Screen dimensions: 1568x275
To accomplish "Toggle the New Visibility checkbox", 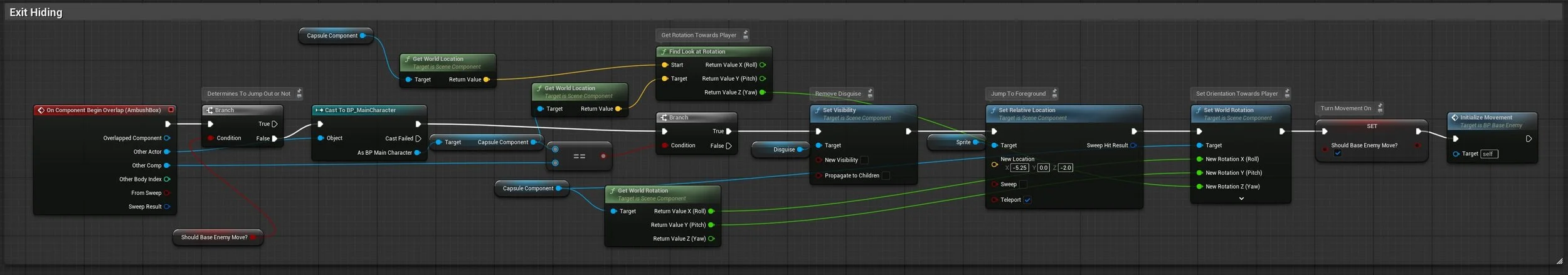I will click(864, 160).
